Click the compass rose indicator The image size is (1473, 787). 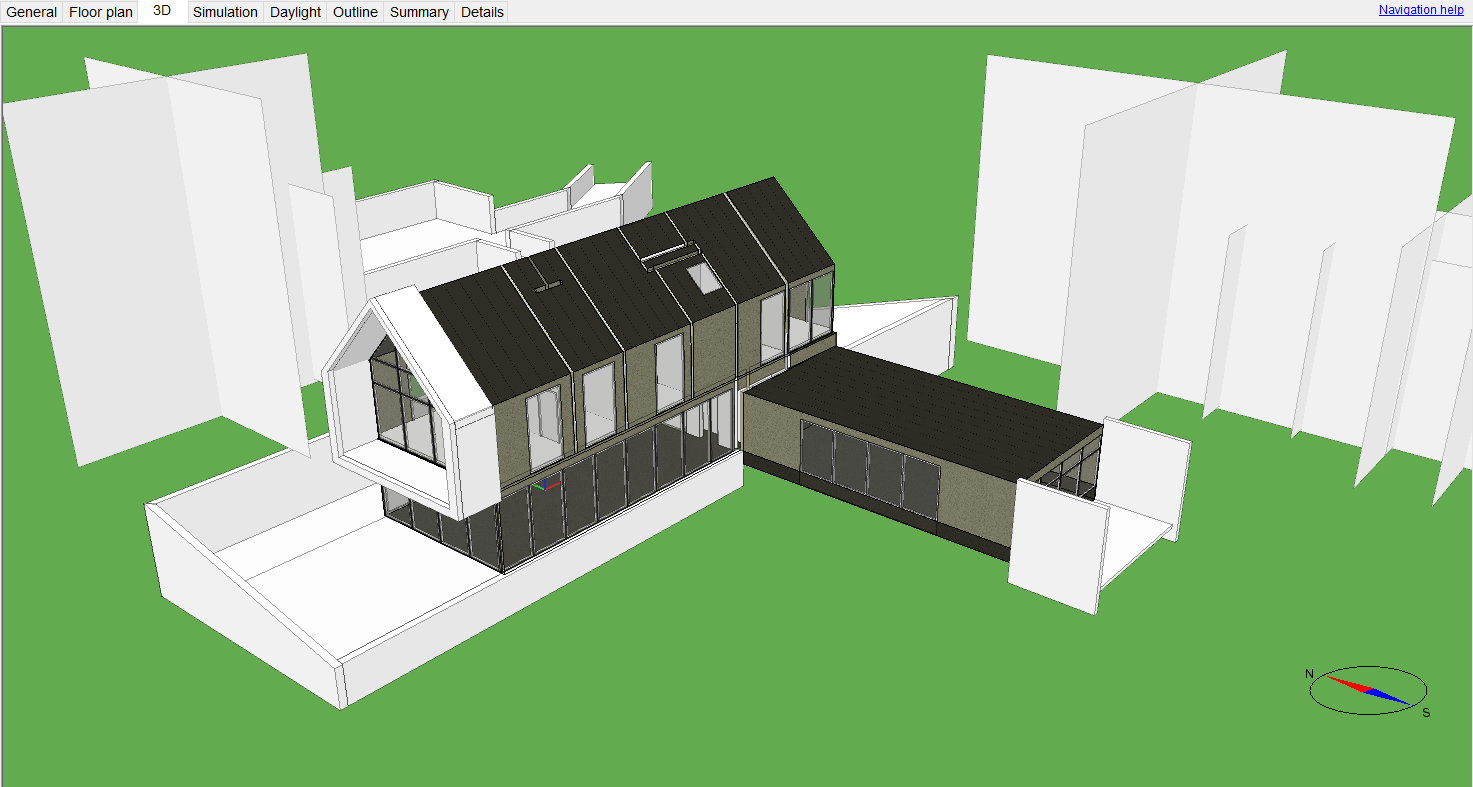[1366, 690]
